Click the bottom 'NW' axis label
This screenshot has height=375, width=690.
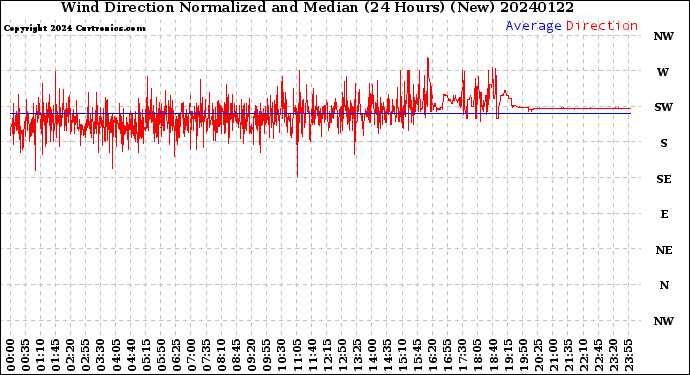[663, 321]
